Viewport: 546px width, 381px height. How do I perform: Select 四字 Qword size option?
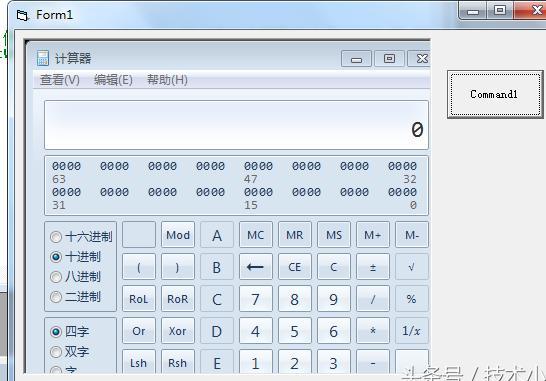pos(70,332)
